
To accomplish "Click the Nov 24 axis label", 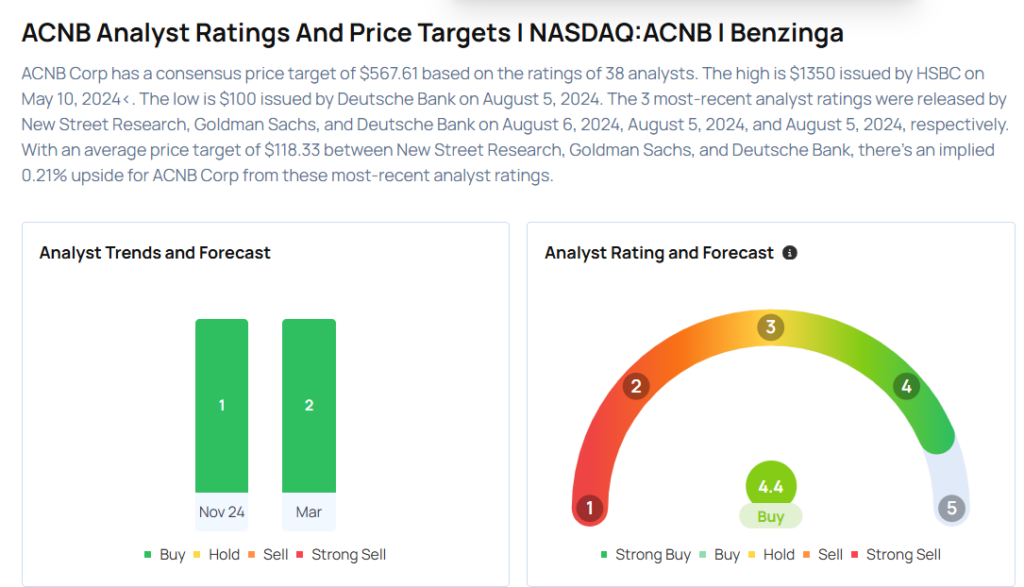I will click(222, 512).
